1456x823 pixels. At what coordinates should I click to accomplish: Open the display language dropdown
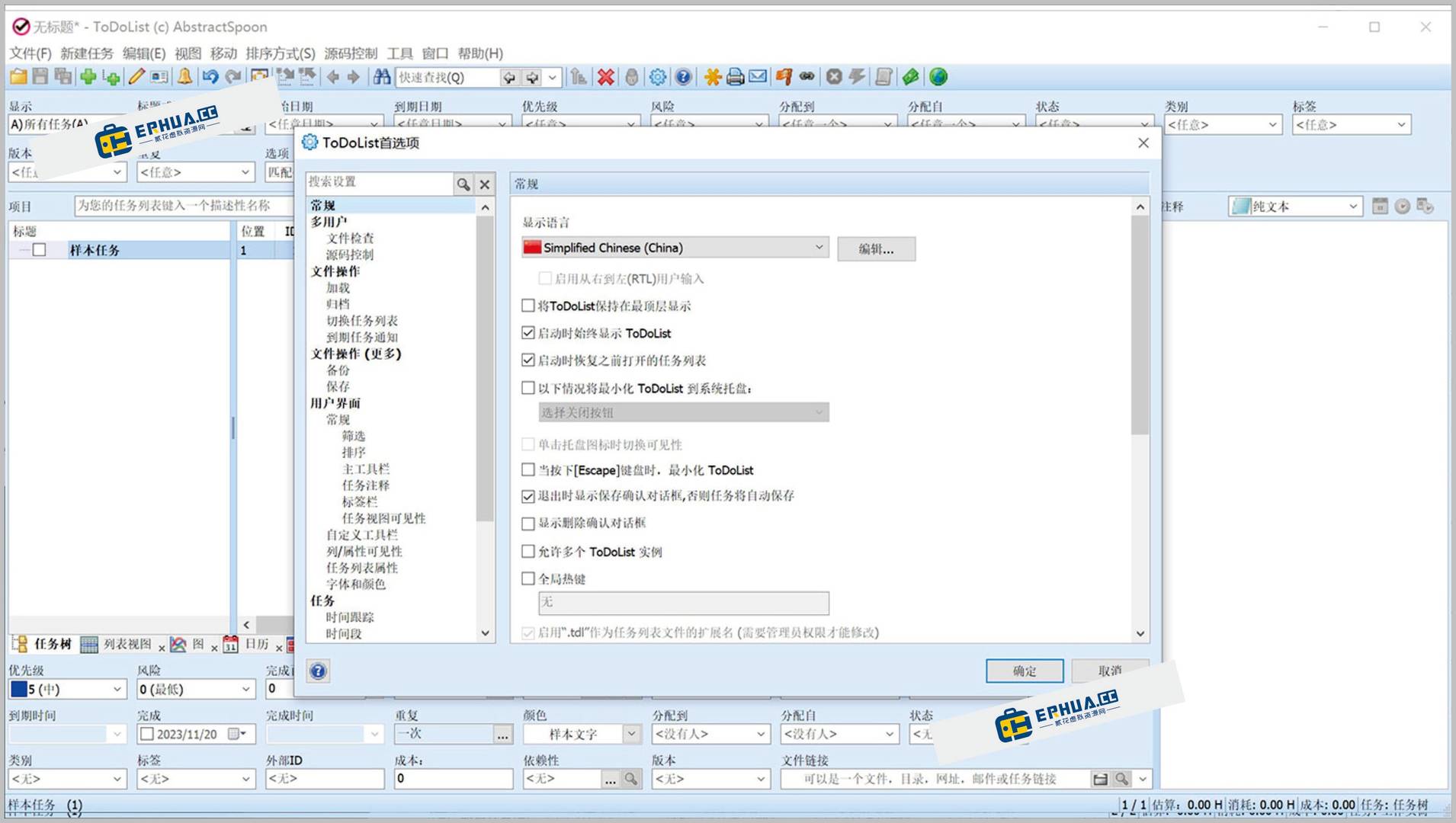(x=818, y=247)
